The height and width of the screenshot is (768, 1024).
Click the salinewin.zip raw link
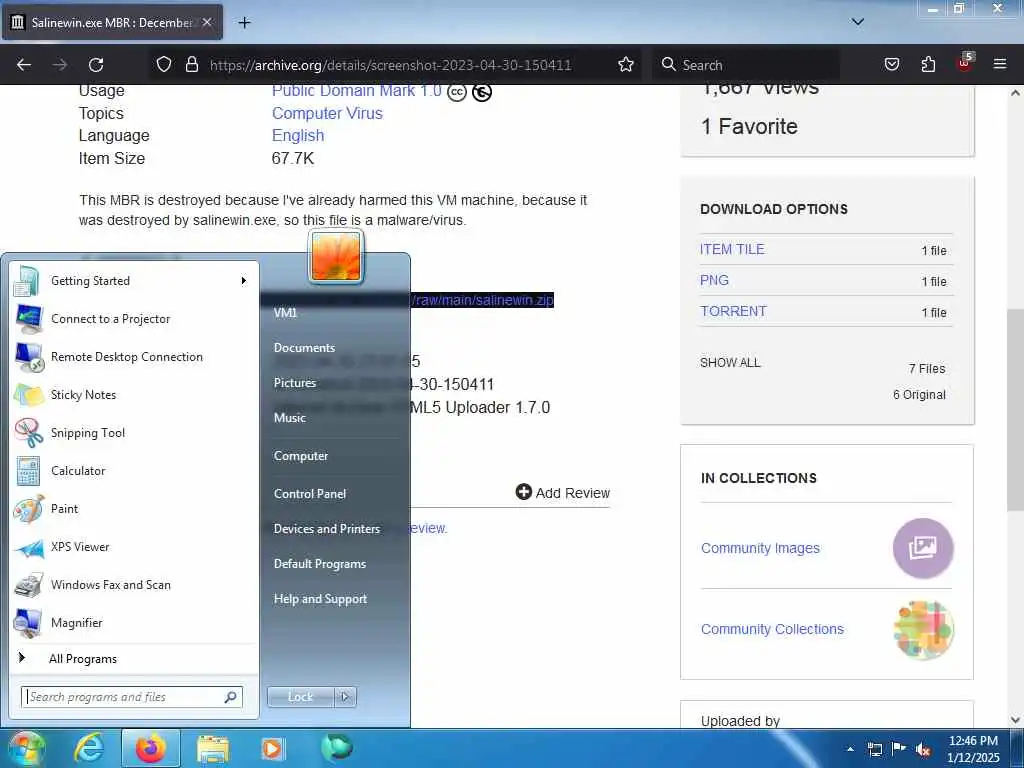point(482,300)
